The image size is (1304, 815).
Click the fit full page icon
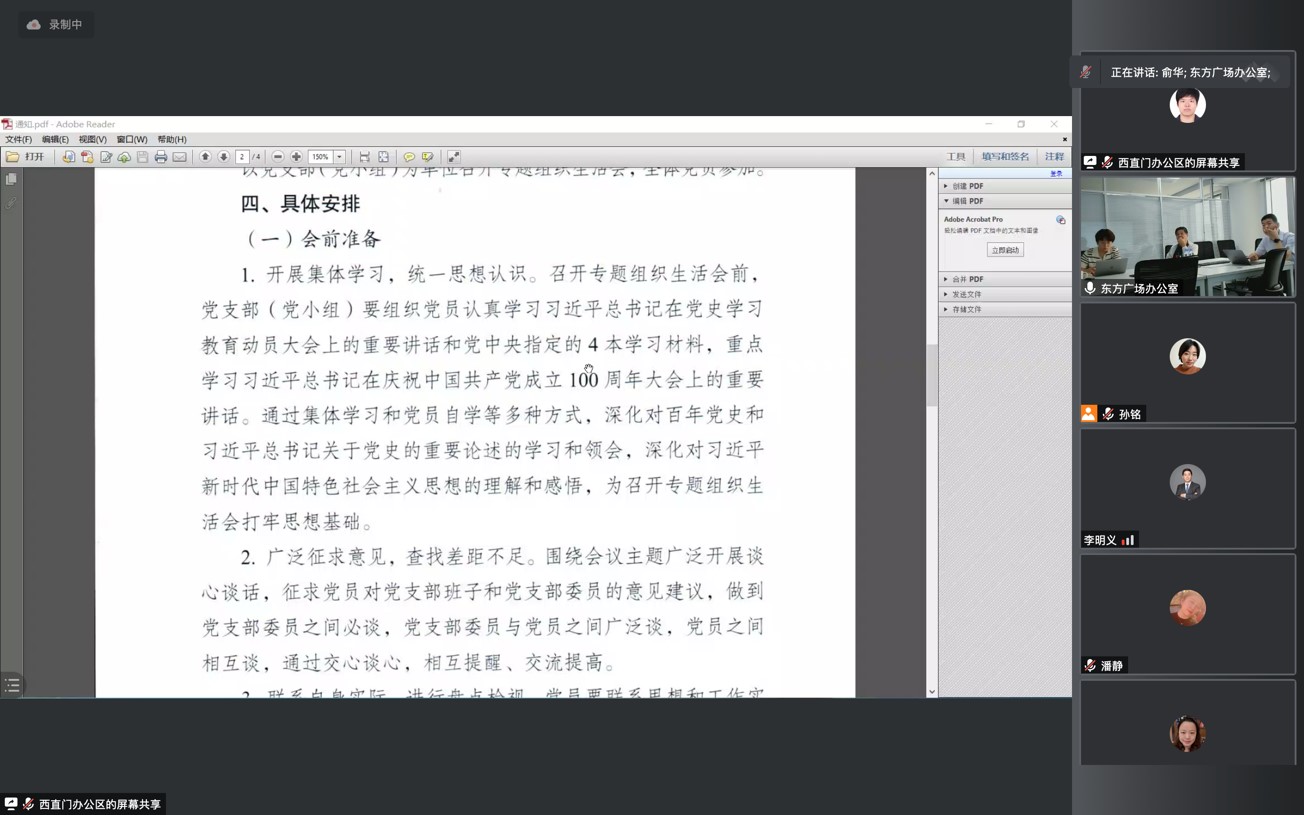tap(383, 157)
